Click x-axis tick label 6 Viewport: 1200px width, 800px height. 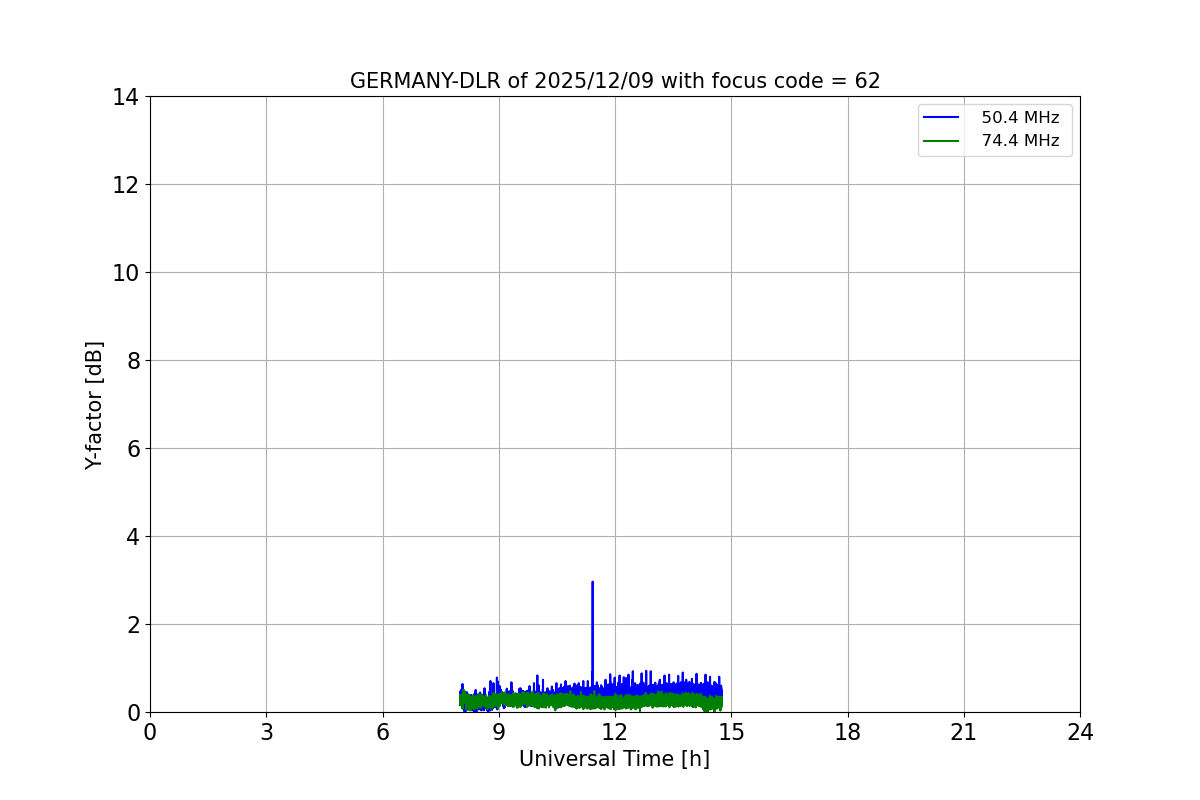[x=383, y=732]
